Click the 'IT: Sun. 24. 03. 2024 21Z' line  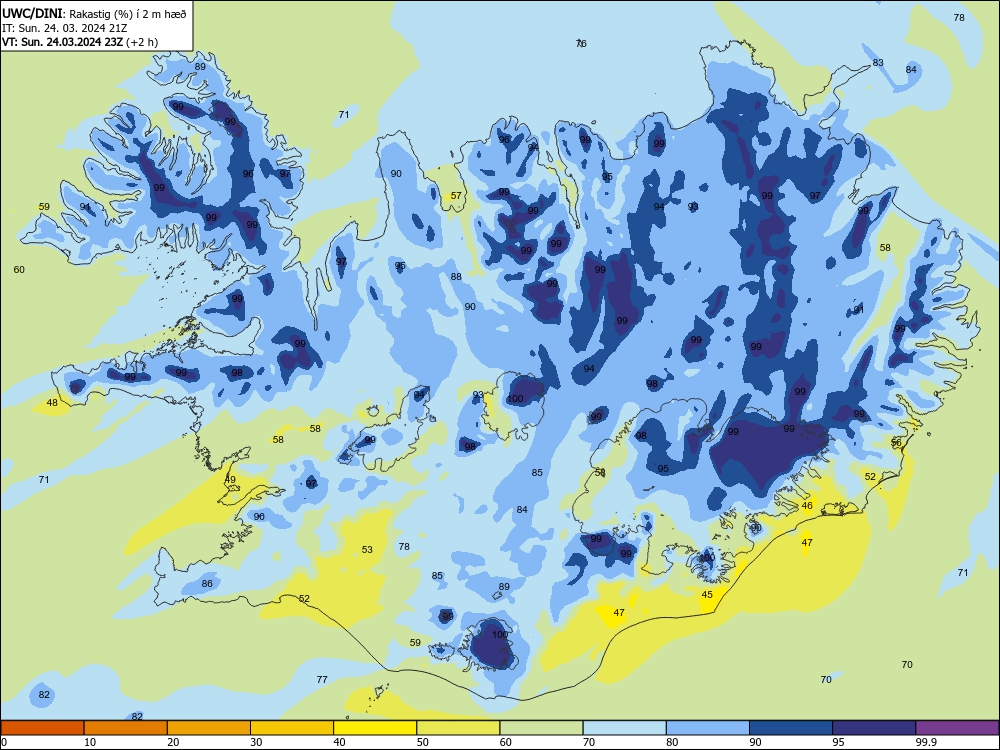coord(64,28)
